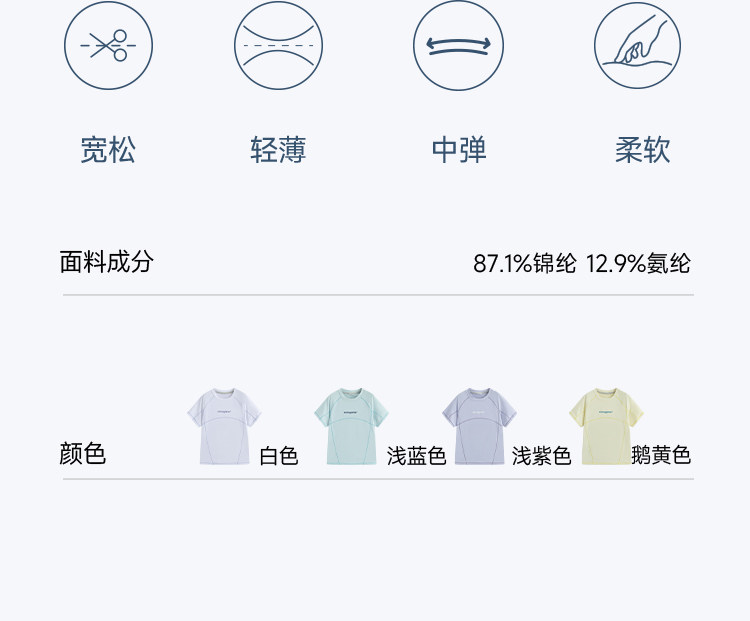Click the 中弹 label
The height and width of the screenshot is (621, 750).
click(x=459, y=151)
